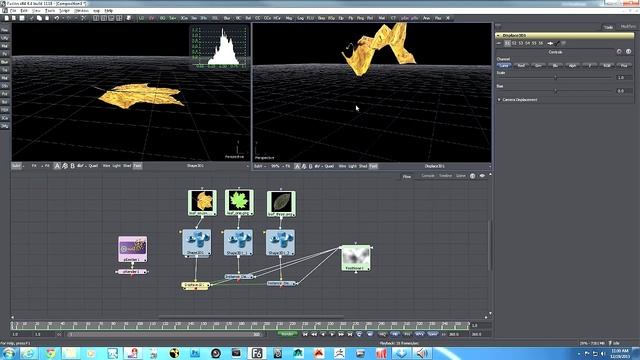Viewport: 640px width, 360px height.
Task: Select the pRender node below pEmitter
Action: 132,271
